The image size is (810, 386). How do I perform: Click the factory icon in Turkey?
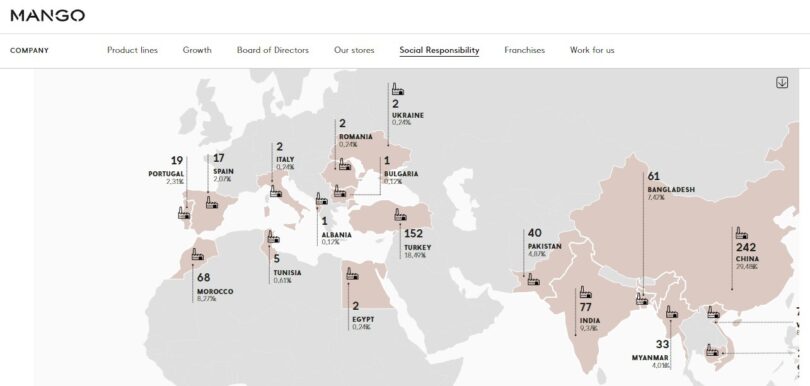[400, 215]
